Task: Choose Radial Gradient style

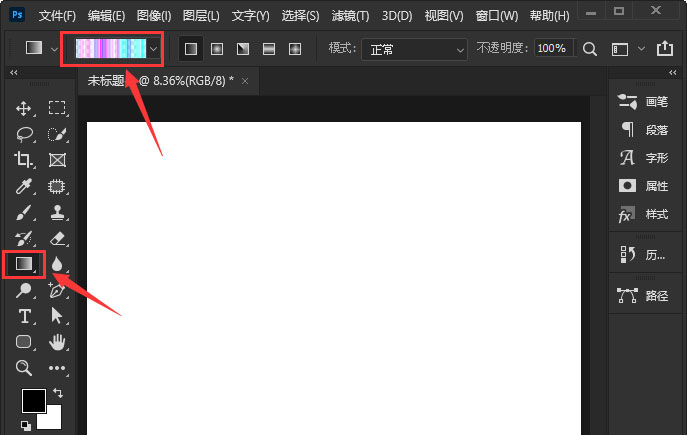Action: point(217,49)
